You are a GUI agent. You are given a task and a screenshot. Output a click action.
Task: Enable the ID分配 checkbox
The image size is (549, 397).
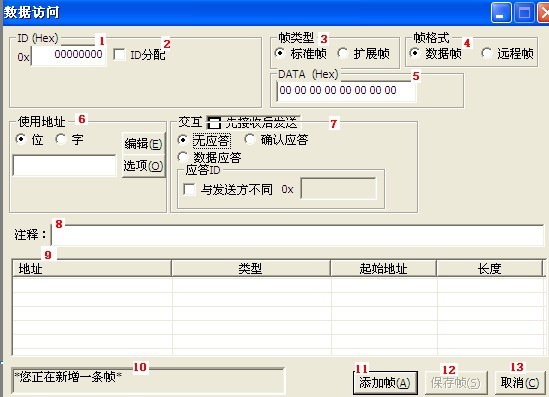119,55
